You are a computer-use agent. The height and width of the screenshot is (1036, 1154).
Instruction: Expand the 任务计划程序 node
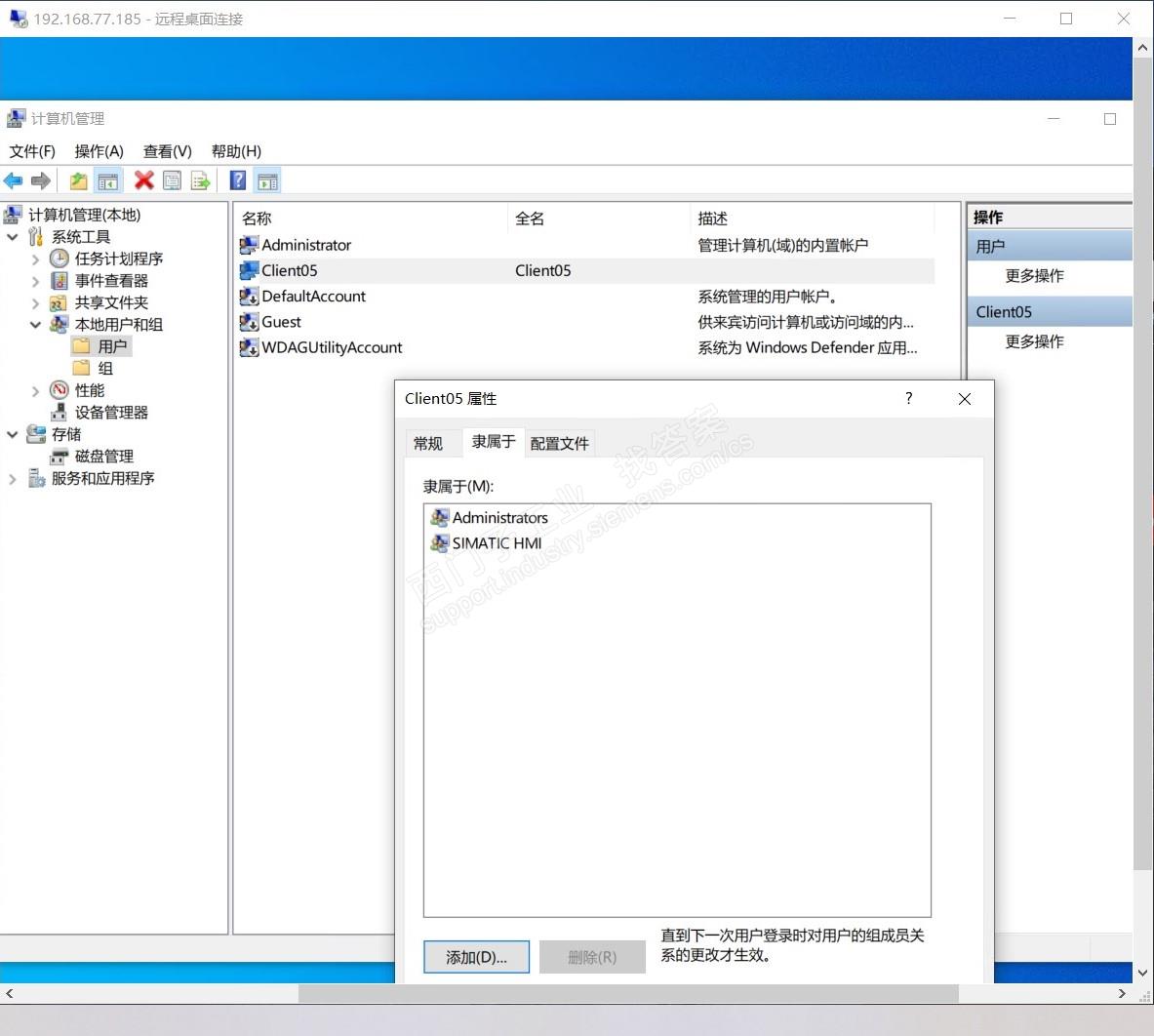tap(35, 259)
